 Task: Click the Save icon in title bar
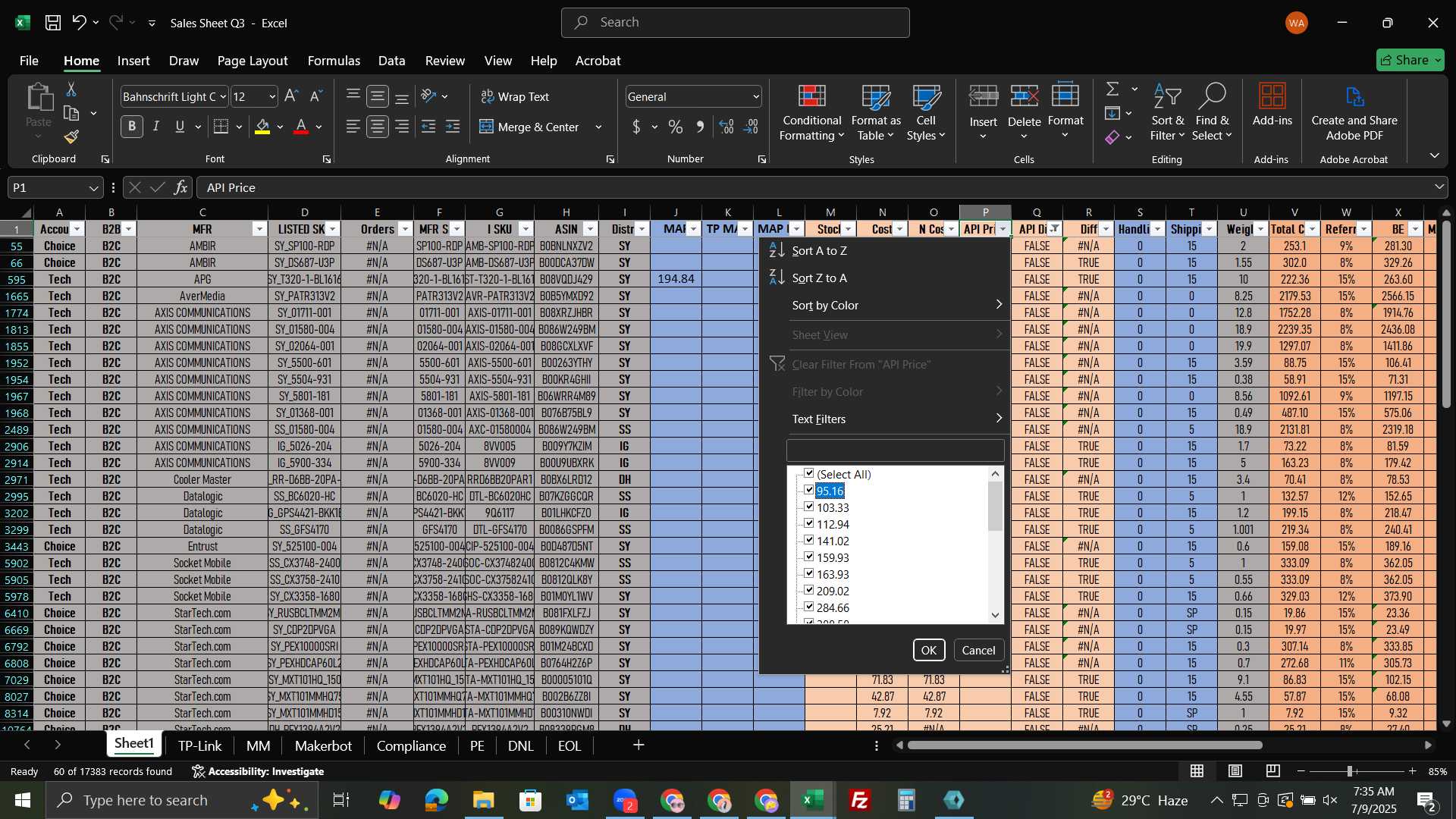[52, 23]
